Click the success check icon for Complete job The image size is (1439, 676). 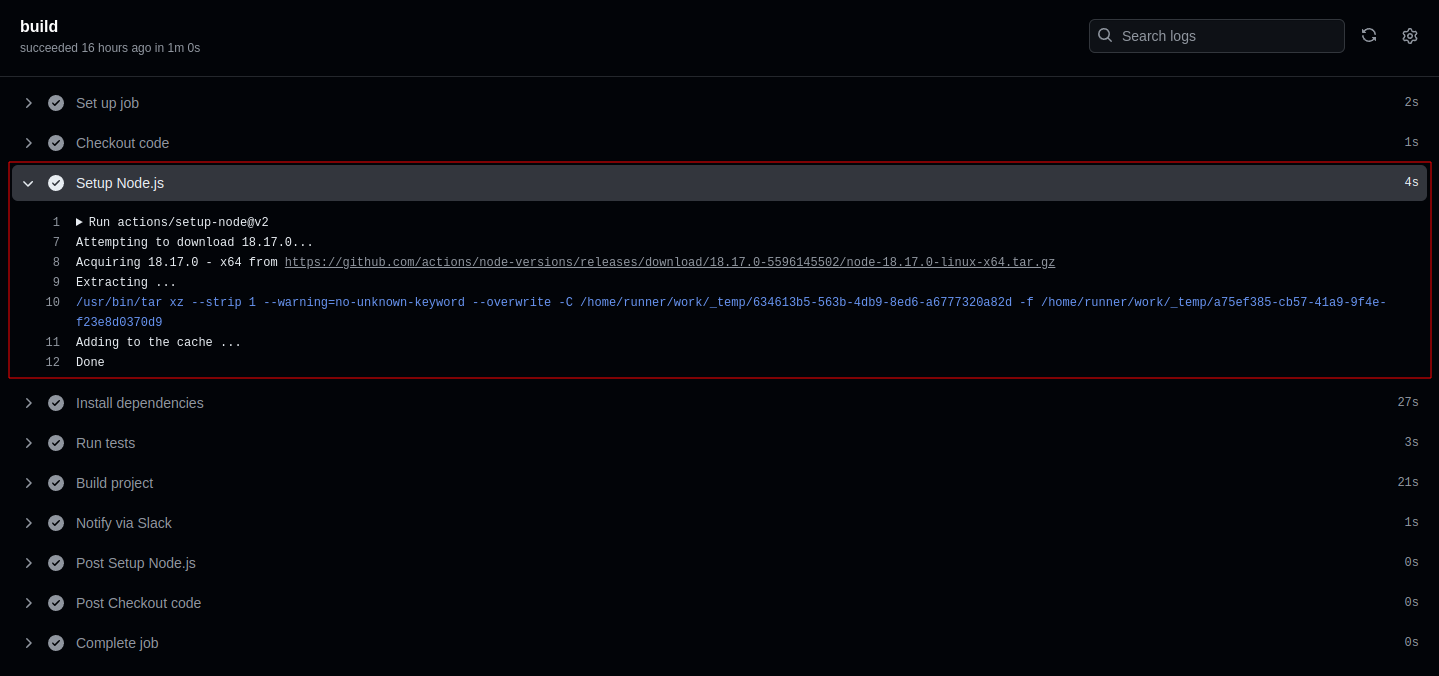pos(56,643)
